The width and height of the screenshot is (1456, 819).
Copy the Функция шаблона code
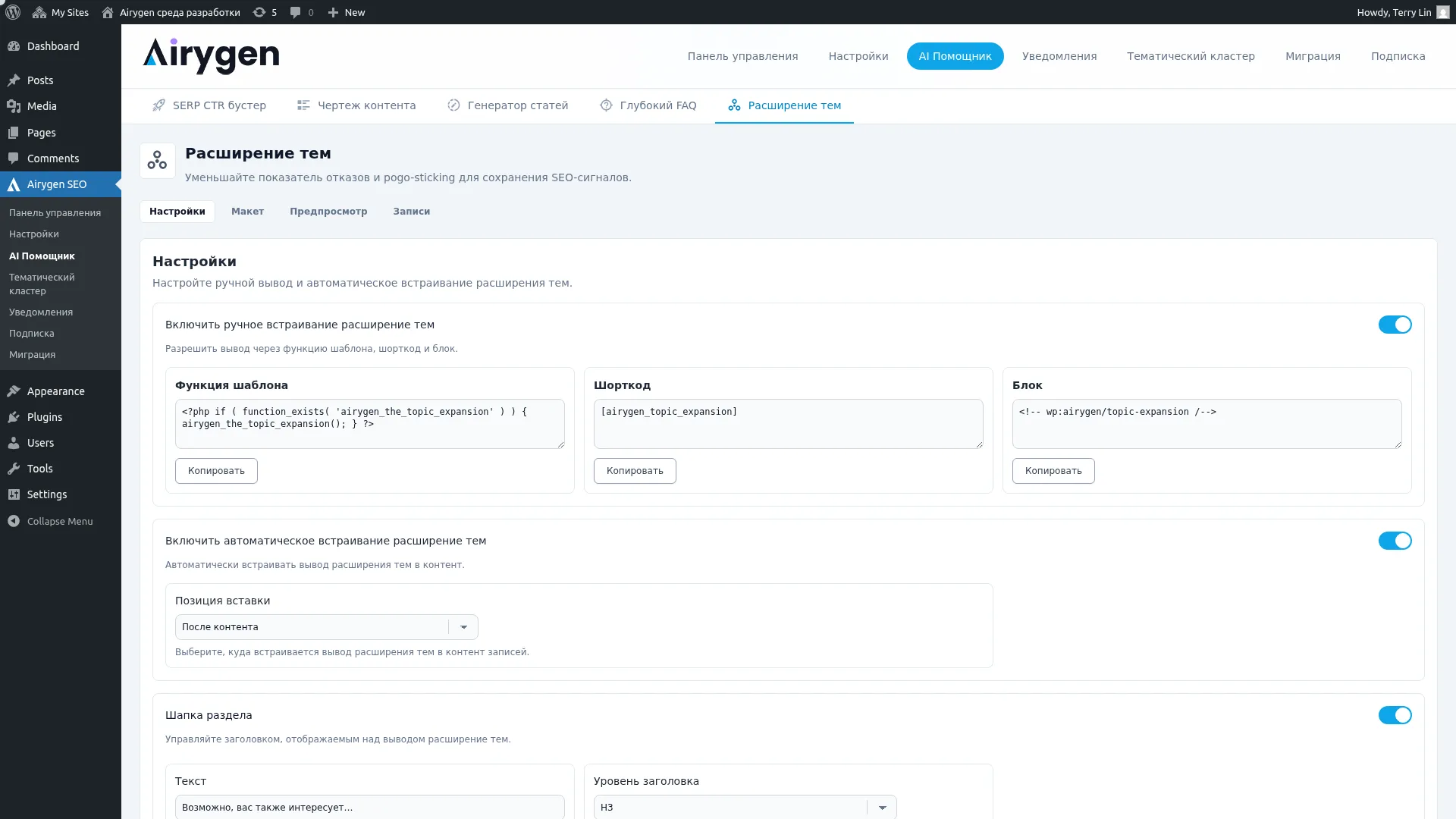(x=216, y=471)
